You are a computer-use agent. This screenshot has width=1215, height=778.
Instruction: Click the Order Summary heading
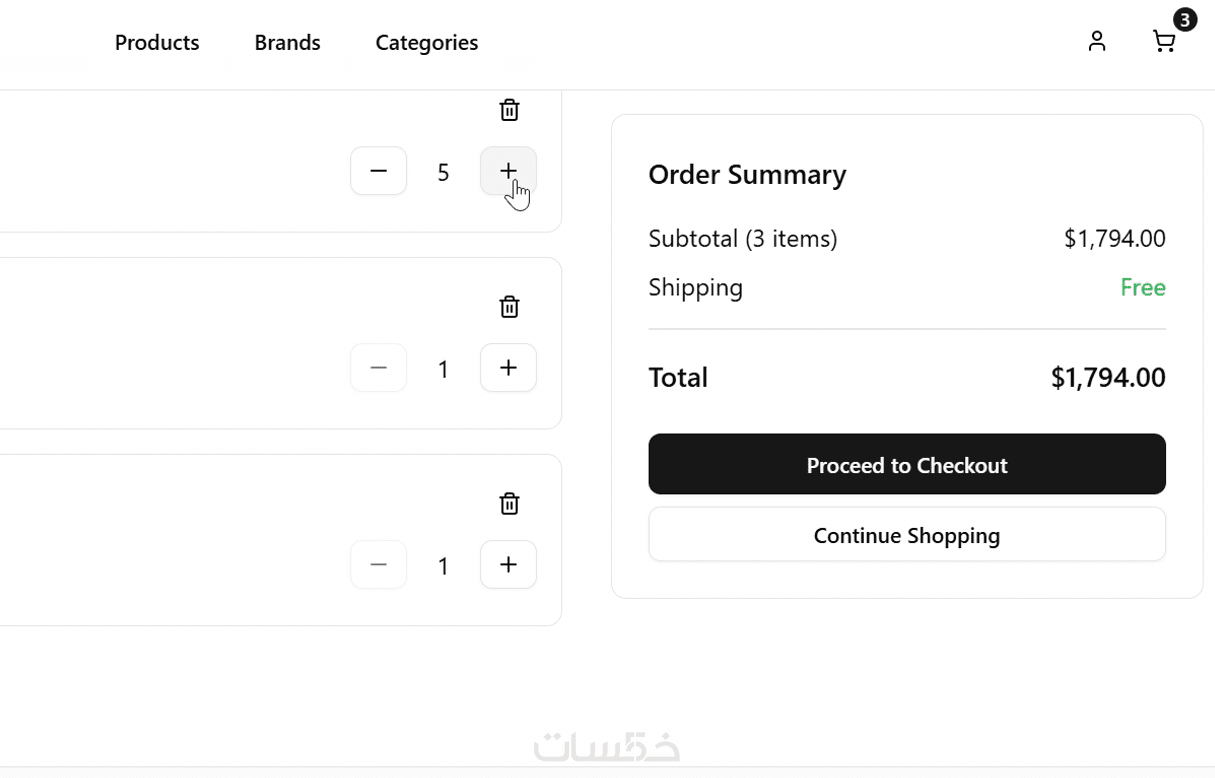(747, 174)
